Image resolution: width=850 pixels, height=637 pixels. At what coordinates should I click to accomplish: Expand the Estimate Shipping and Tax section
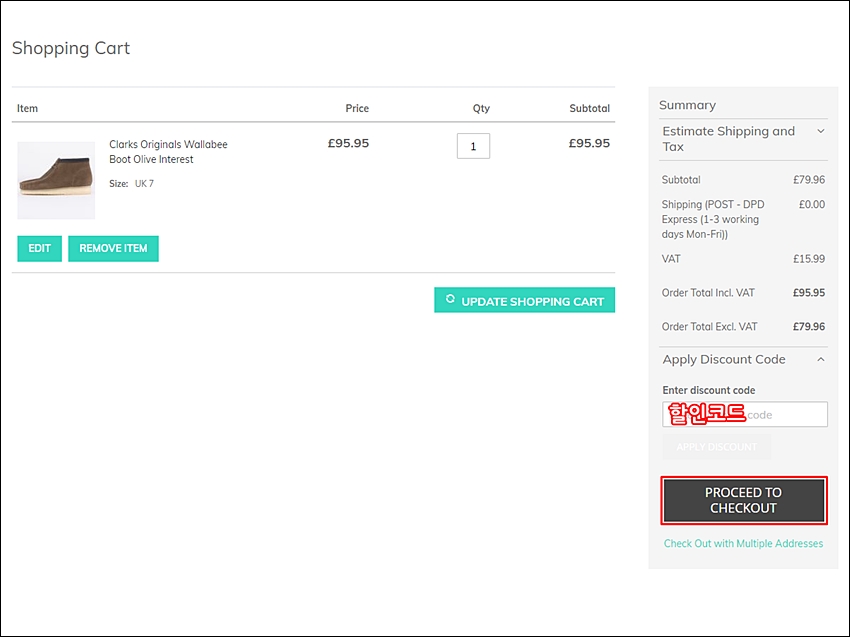[x=743, y=139]
